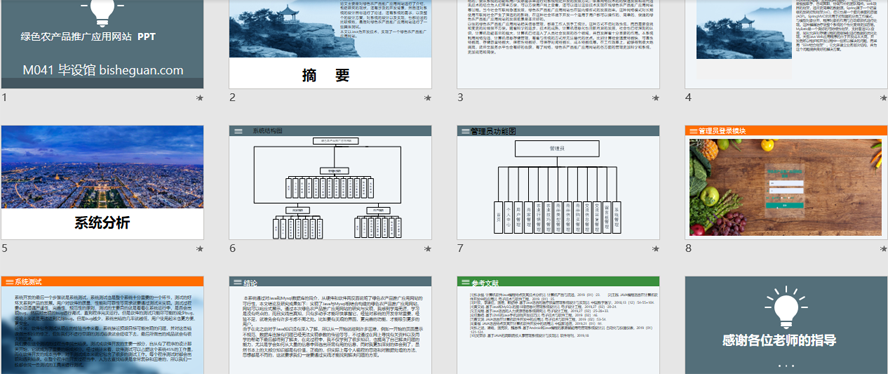Screen dimensions: 888x374
Task: Open slide 3 text thumbnail
Action: click(558, 44)
